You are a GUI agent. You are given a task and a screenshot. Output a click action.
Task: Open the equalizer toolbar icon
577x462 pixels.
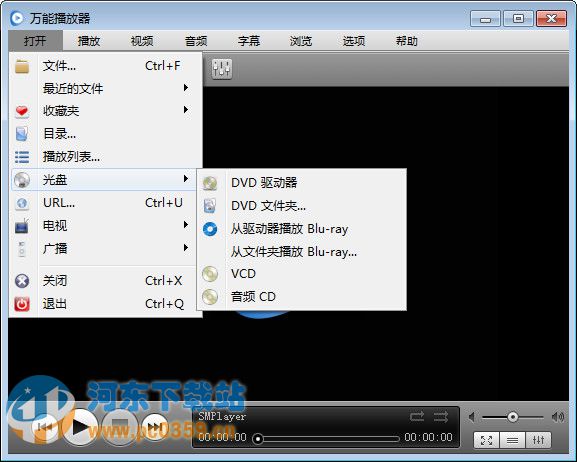[x=222, y=68]
